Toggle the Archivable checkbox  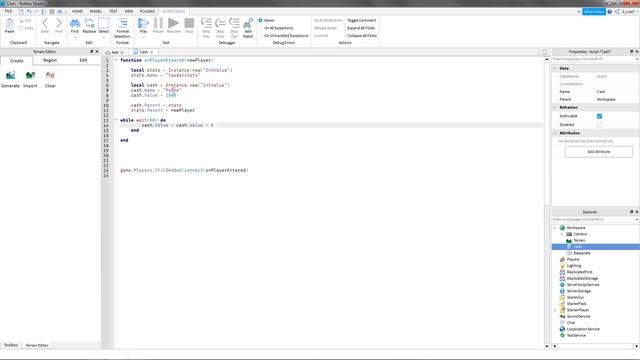tap(599, 116)
